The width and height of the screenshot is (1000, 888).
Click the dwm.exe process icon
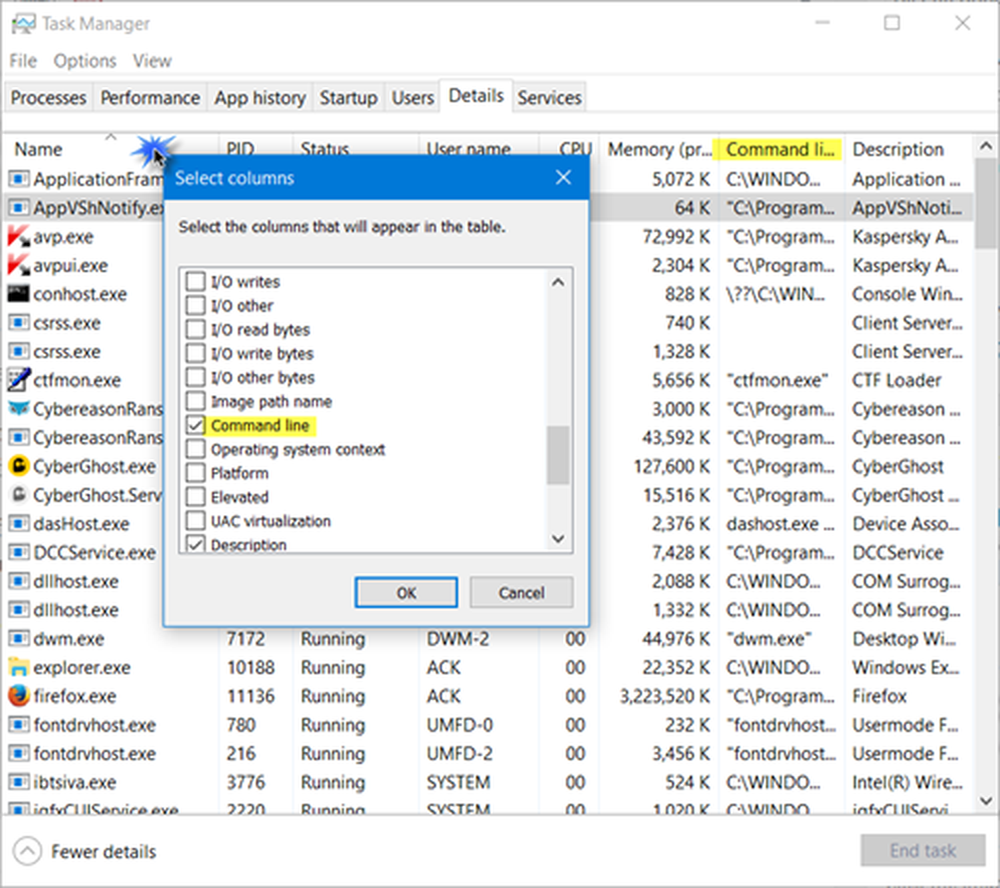coord(18,639)
